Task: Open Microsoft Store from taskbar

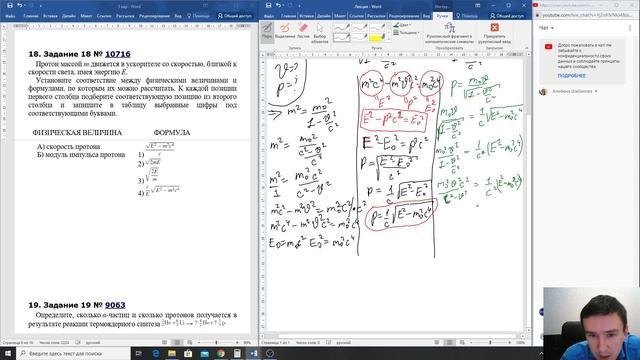Action: [188, 353]
